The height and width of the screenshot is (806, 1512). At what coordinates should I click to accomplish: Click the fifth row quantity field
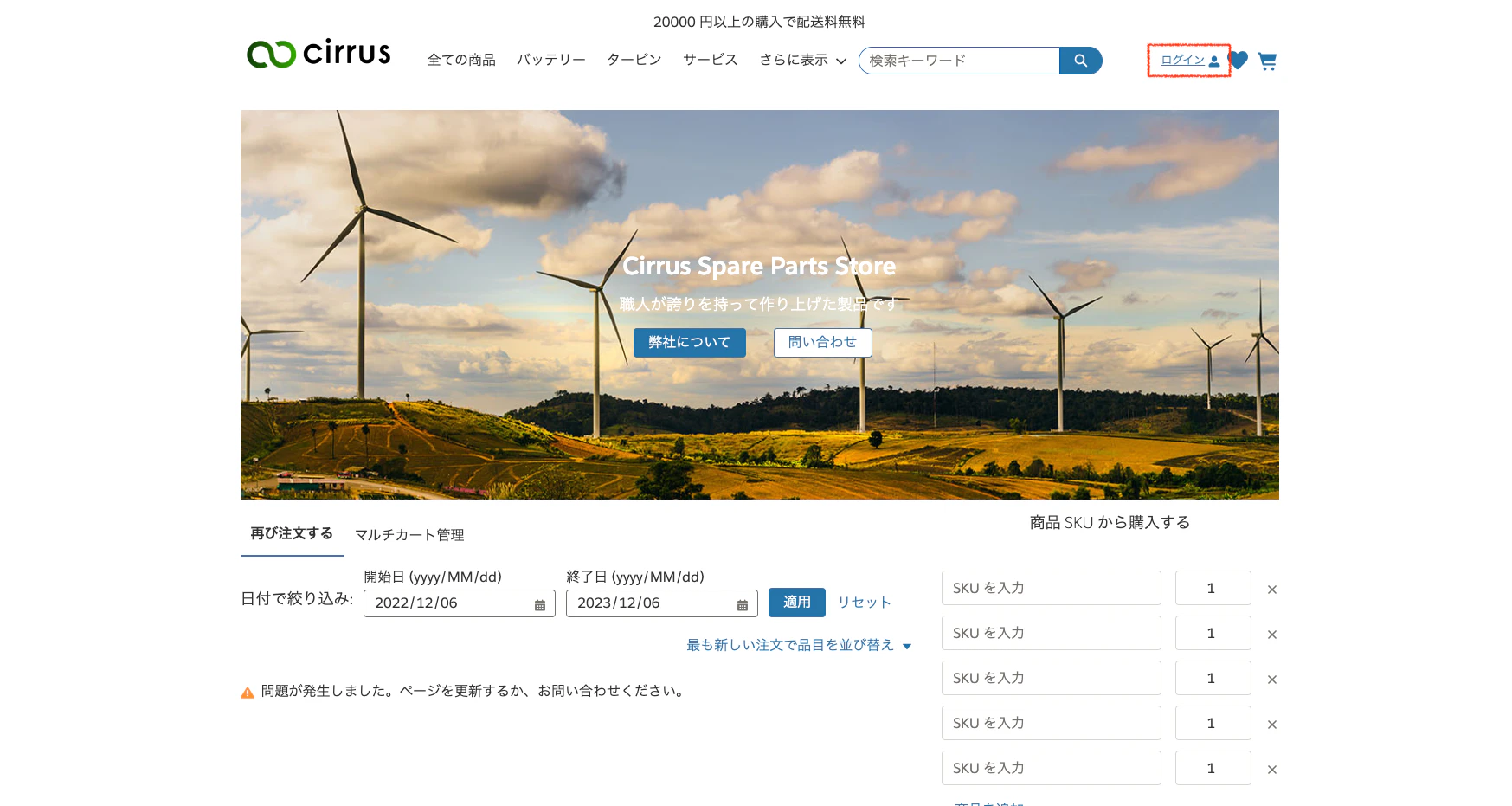click(1213, 768)
